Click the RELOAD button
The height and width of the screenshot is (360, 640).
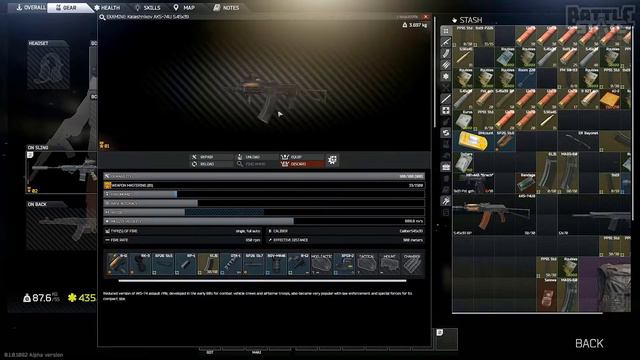click(x=211, y=164)
